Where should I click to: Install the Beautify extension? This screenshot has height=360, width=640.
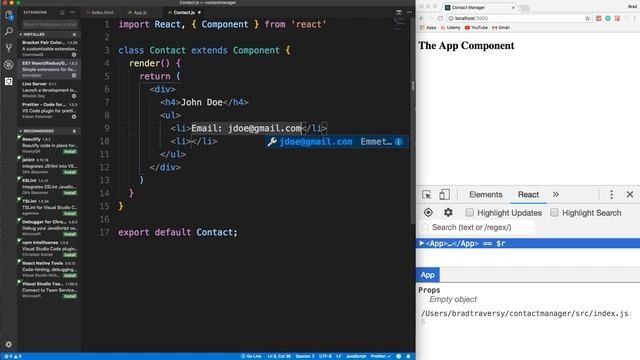pyautogui.click(x=70, y=151)
